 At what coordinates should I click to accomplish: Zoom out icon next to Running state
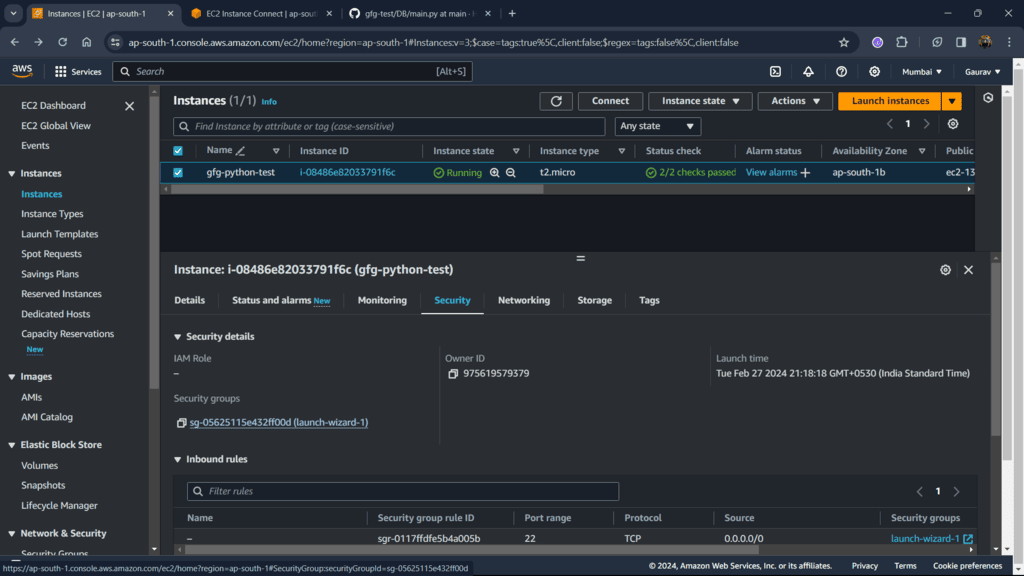[511, 172]
